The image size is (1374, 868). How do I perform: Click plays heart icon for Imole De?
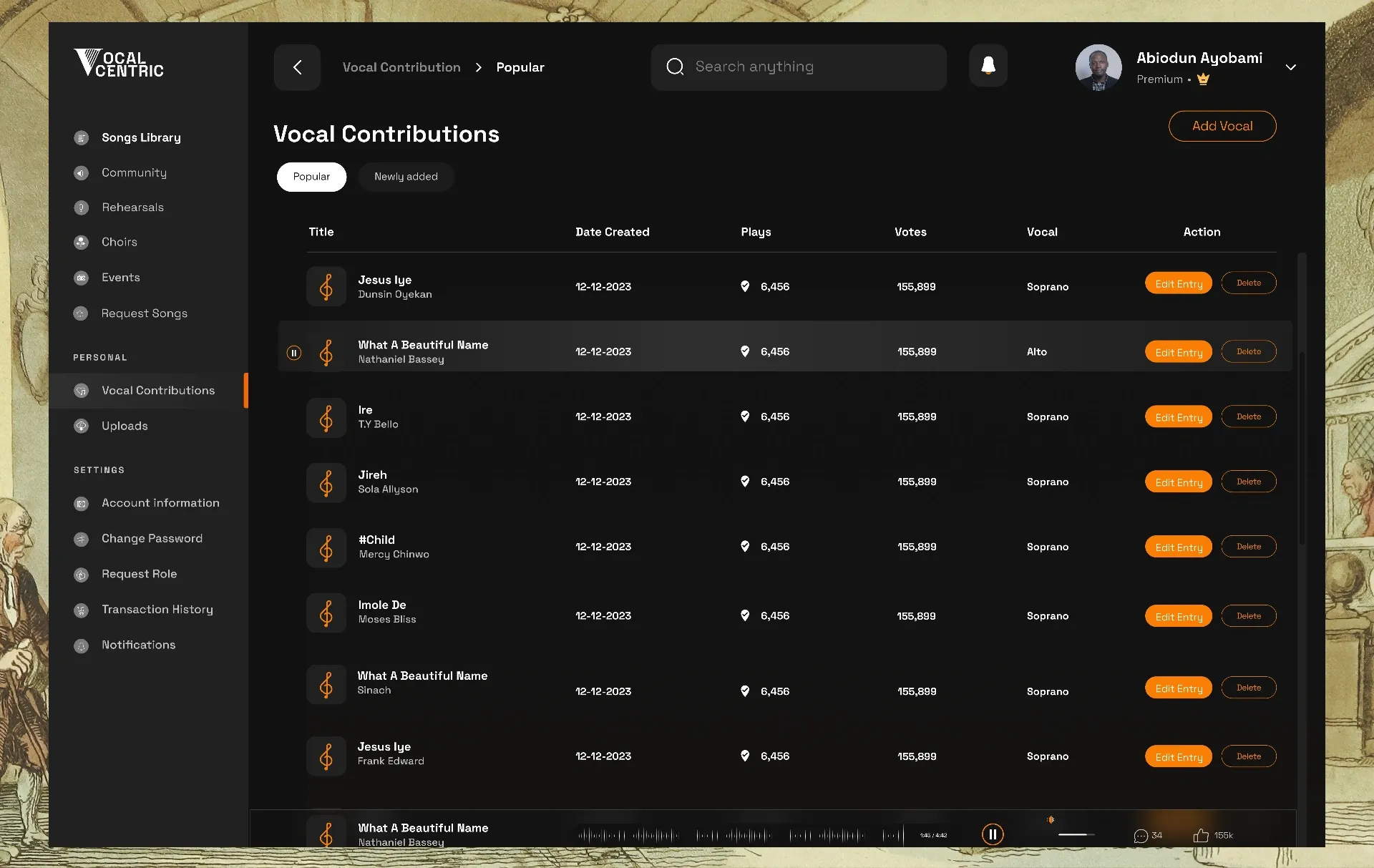[745, 615]
